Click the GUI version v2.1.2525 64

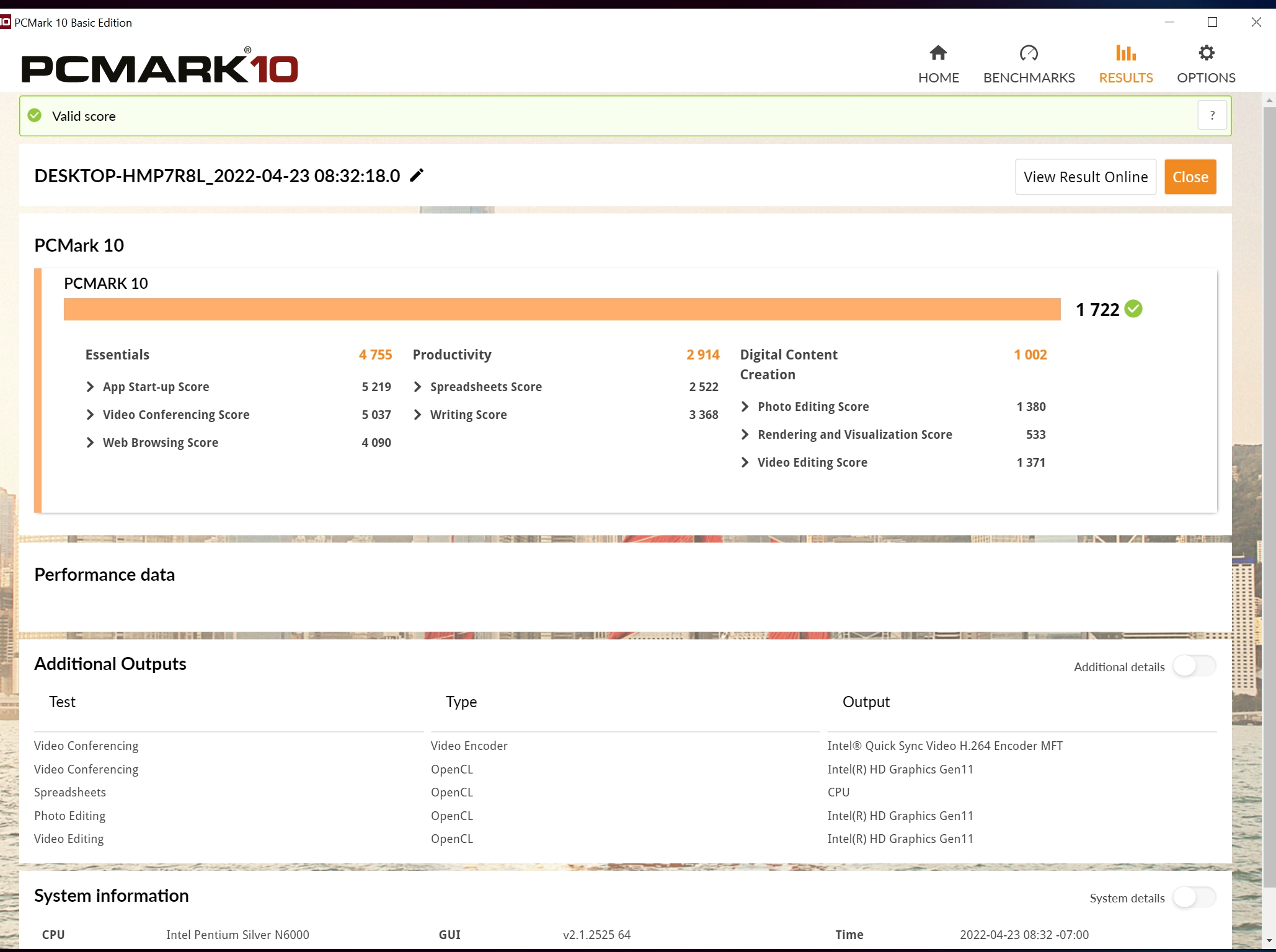point(596,935)
